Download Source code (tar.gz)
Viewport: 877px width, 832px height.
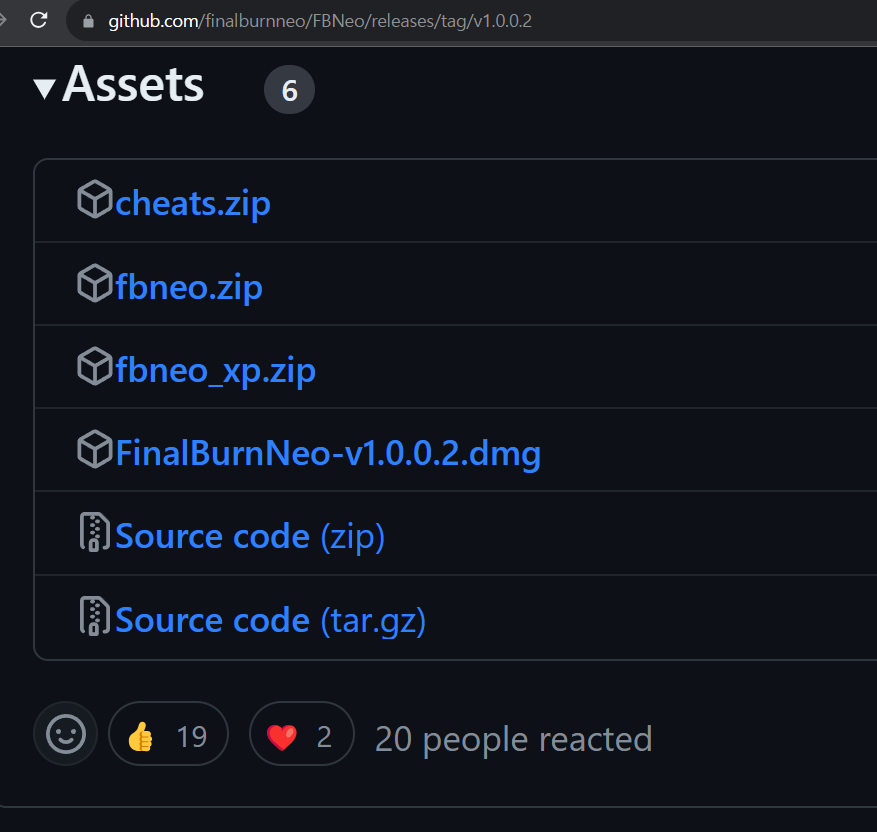pyautogui.click(x=271, y=620)
